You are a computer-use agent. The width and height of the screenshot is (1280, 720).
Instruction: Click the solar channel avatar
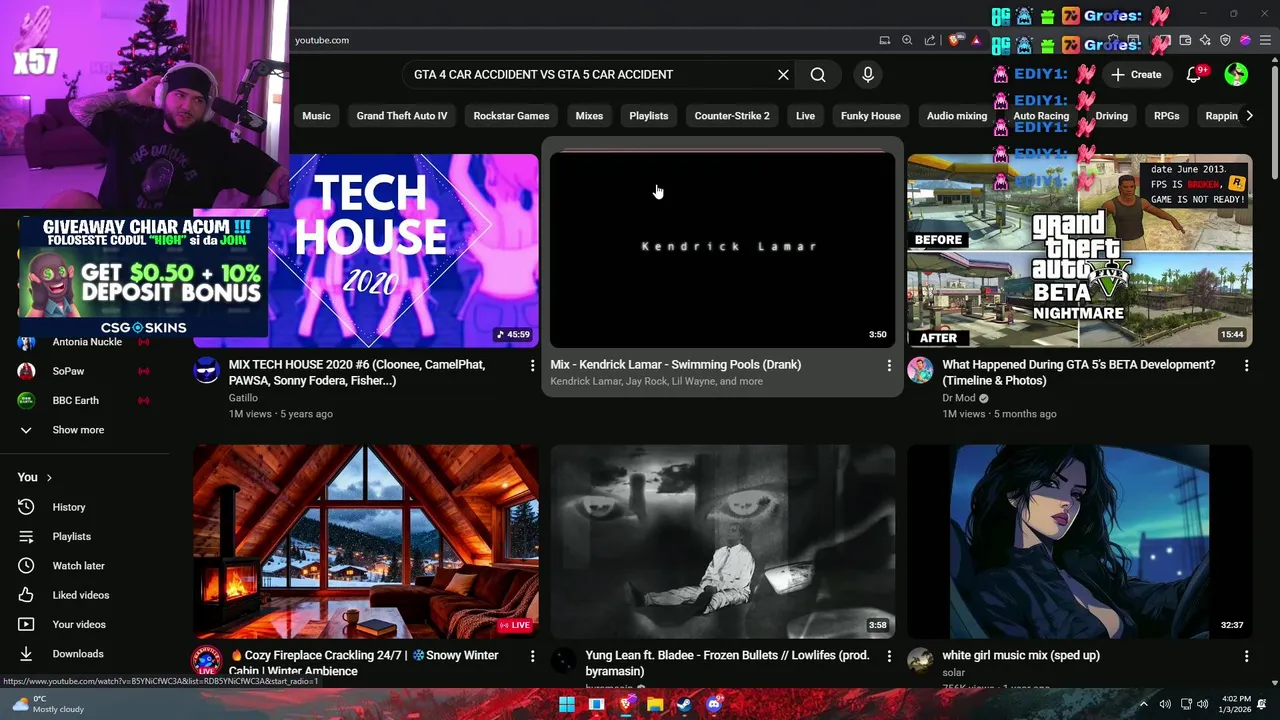click(x=920, y=661)
